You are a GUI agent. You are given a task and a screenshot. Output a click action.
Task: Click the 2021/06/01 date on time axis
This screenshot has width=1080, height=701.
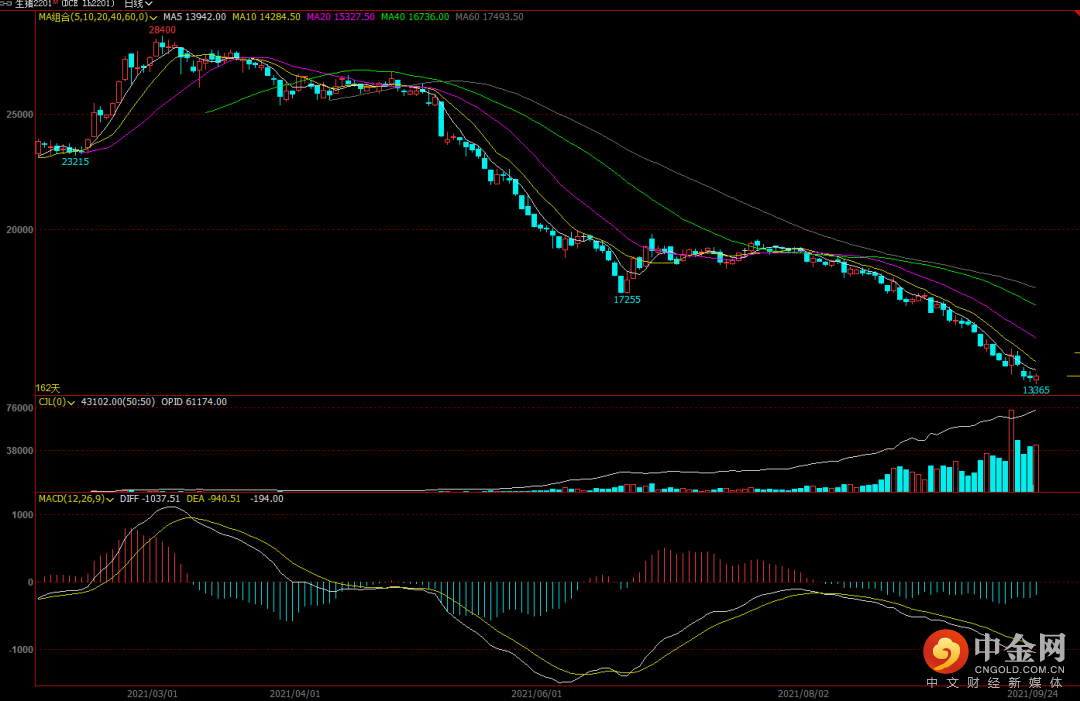536,692
